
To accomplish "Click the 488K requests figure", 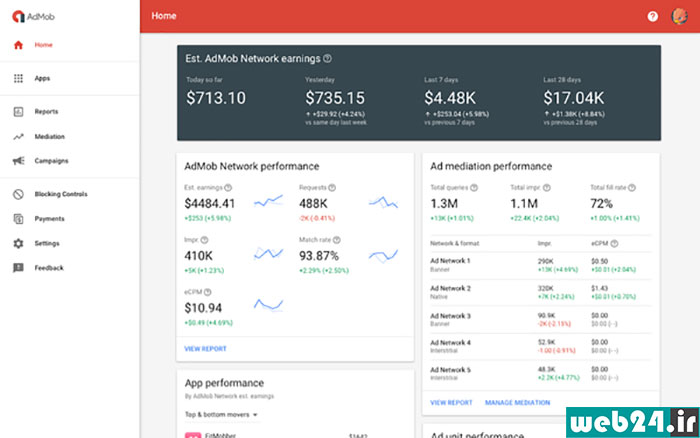I will pyautogui.click(x=313, y=204).
